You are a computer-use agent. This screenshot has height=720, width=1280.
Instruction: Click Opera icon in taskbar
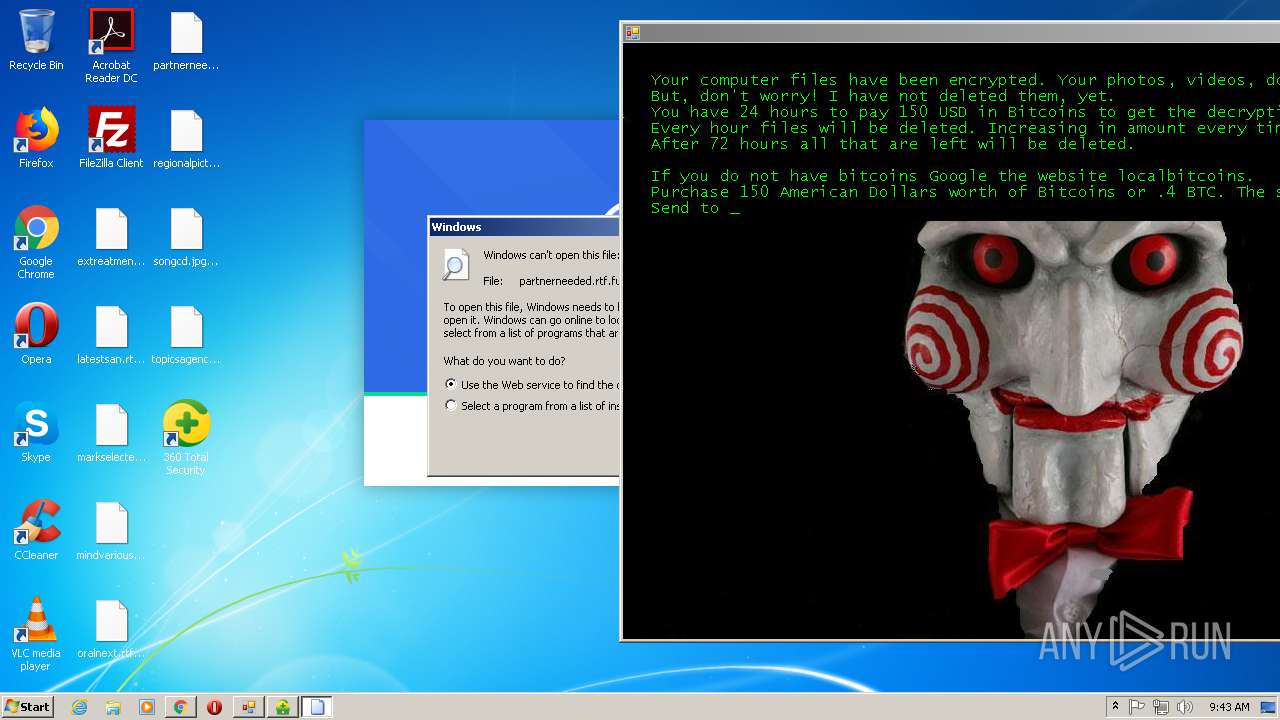[215, 707]
